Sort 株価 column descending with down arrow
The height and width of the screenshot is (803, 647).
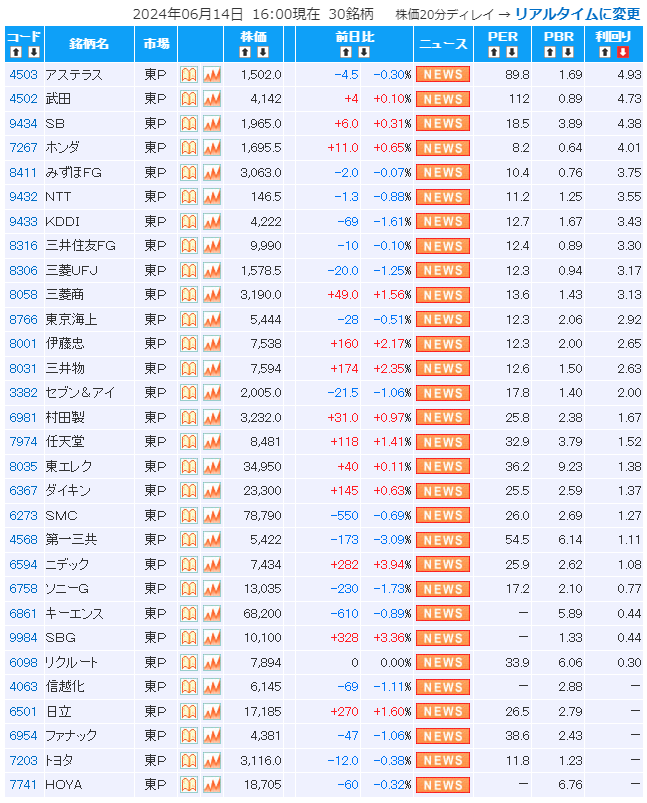tap(263, 52)
